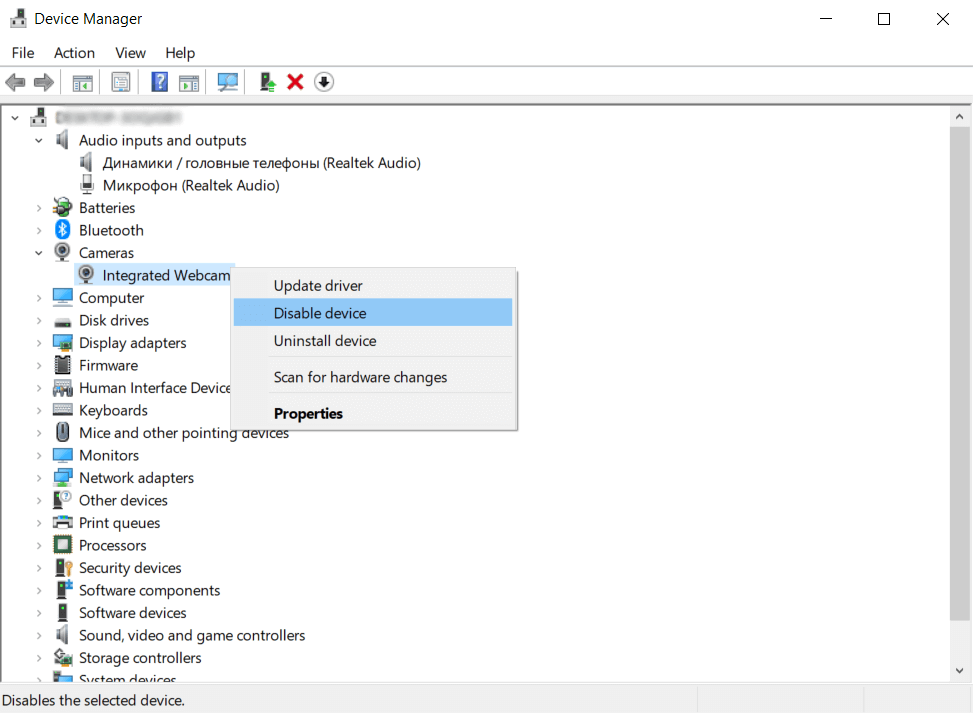Click Scan for hardware changes monitor icon
The width and height of the screenshot is (973, 713).
click(x=228, y=82)
